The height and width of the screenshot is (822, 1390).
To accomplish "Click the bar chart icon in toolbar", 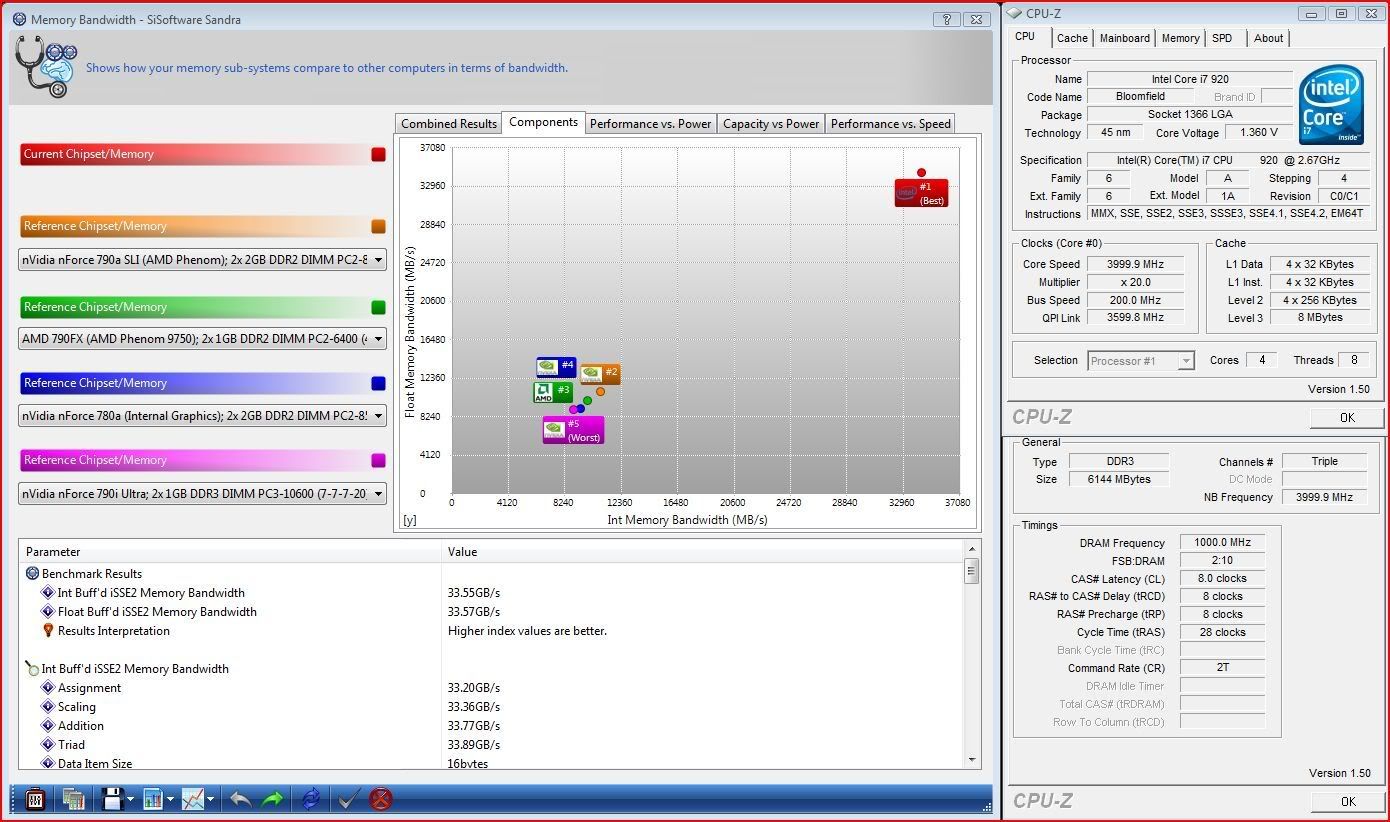I will click(153, 799).
